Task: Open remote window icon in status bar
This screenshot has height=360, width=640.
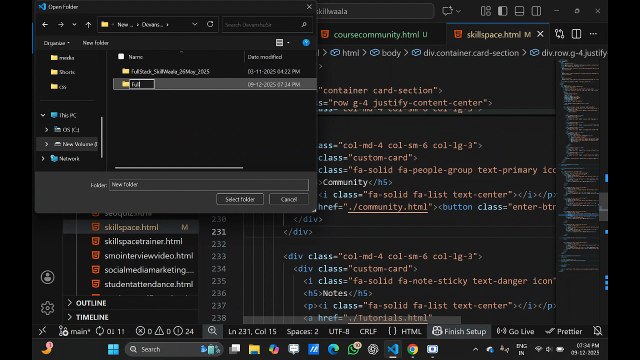Action: [x=43, y=331]
